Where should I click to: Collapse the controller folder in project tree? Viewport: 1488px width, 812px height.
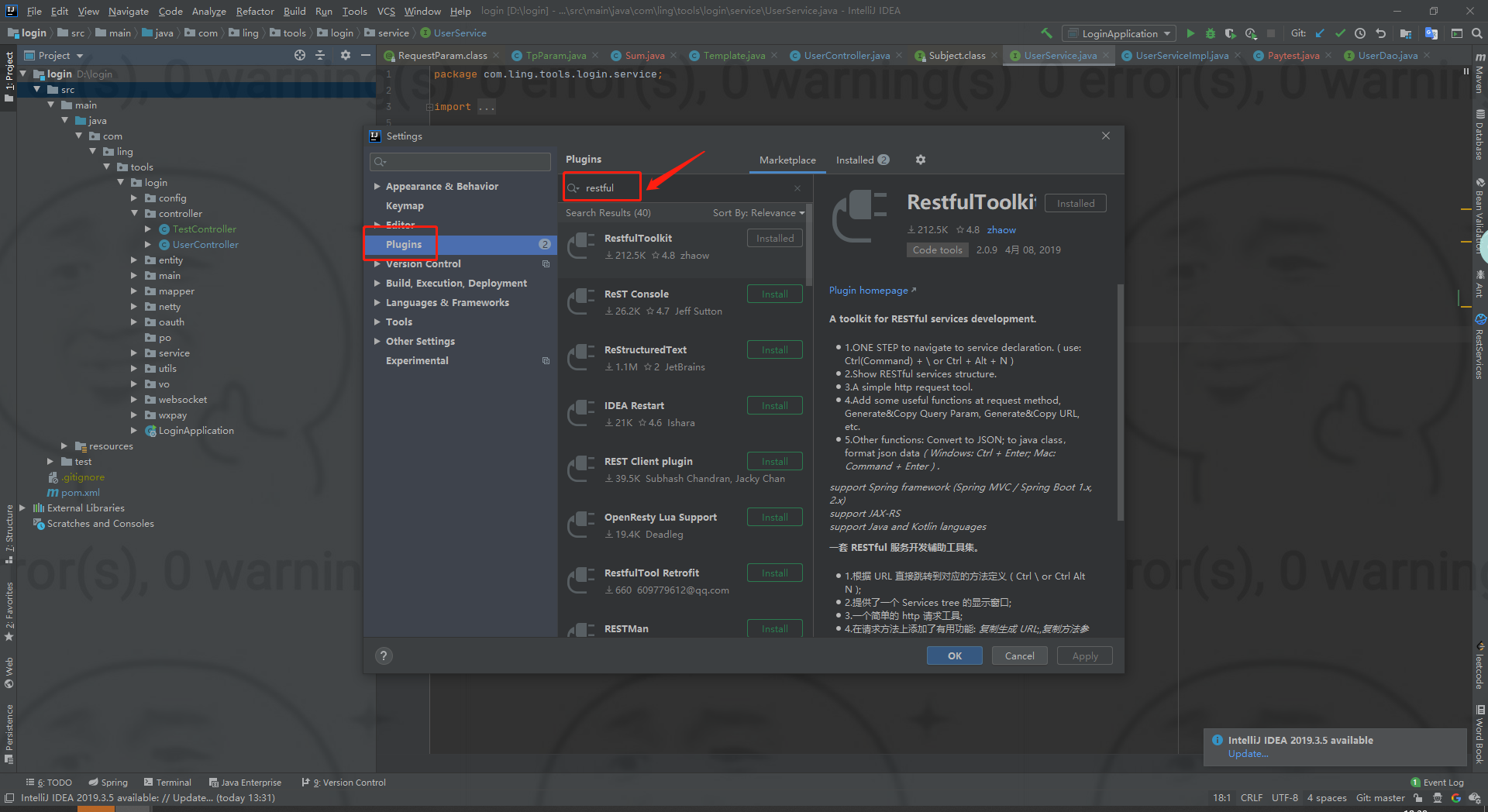pos(135,213)
